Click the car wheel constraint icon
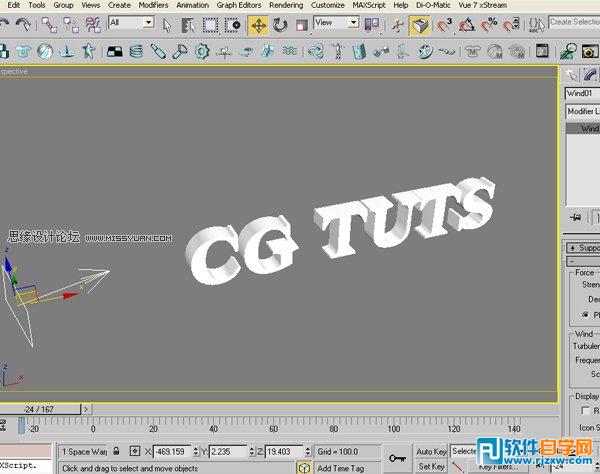 click(424, 51)
